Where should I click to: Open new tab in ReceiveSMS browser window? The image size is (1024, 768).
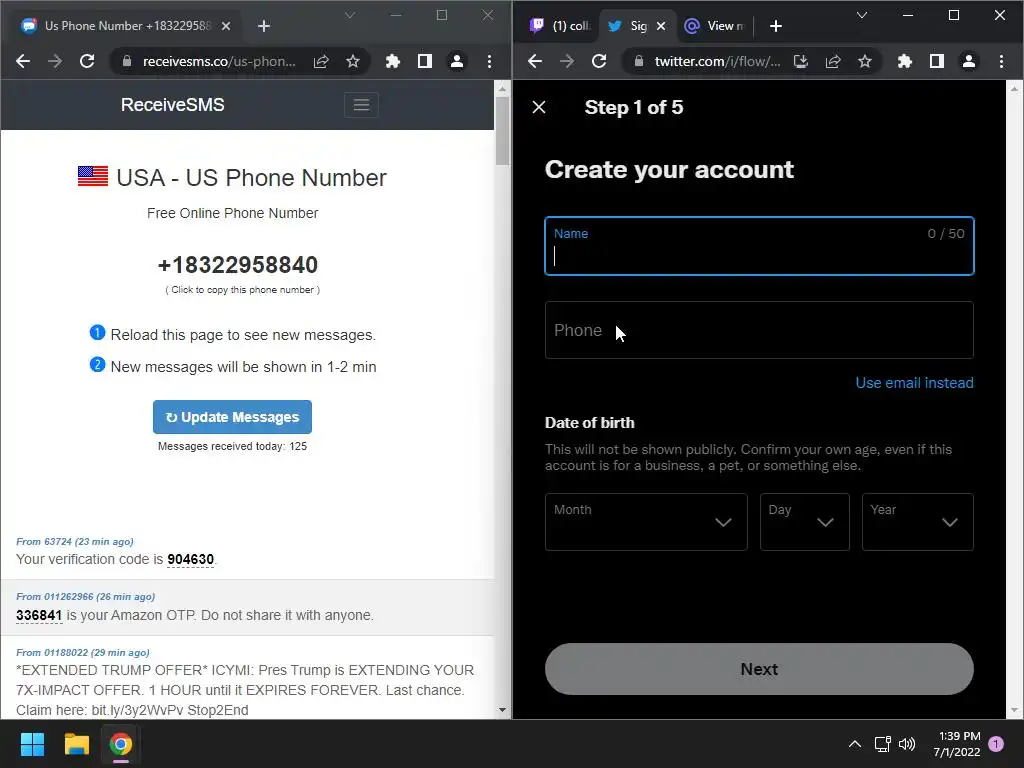click(x=264, y=26)
